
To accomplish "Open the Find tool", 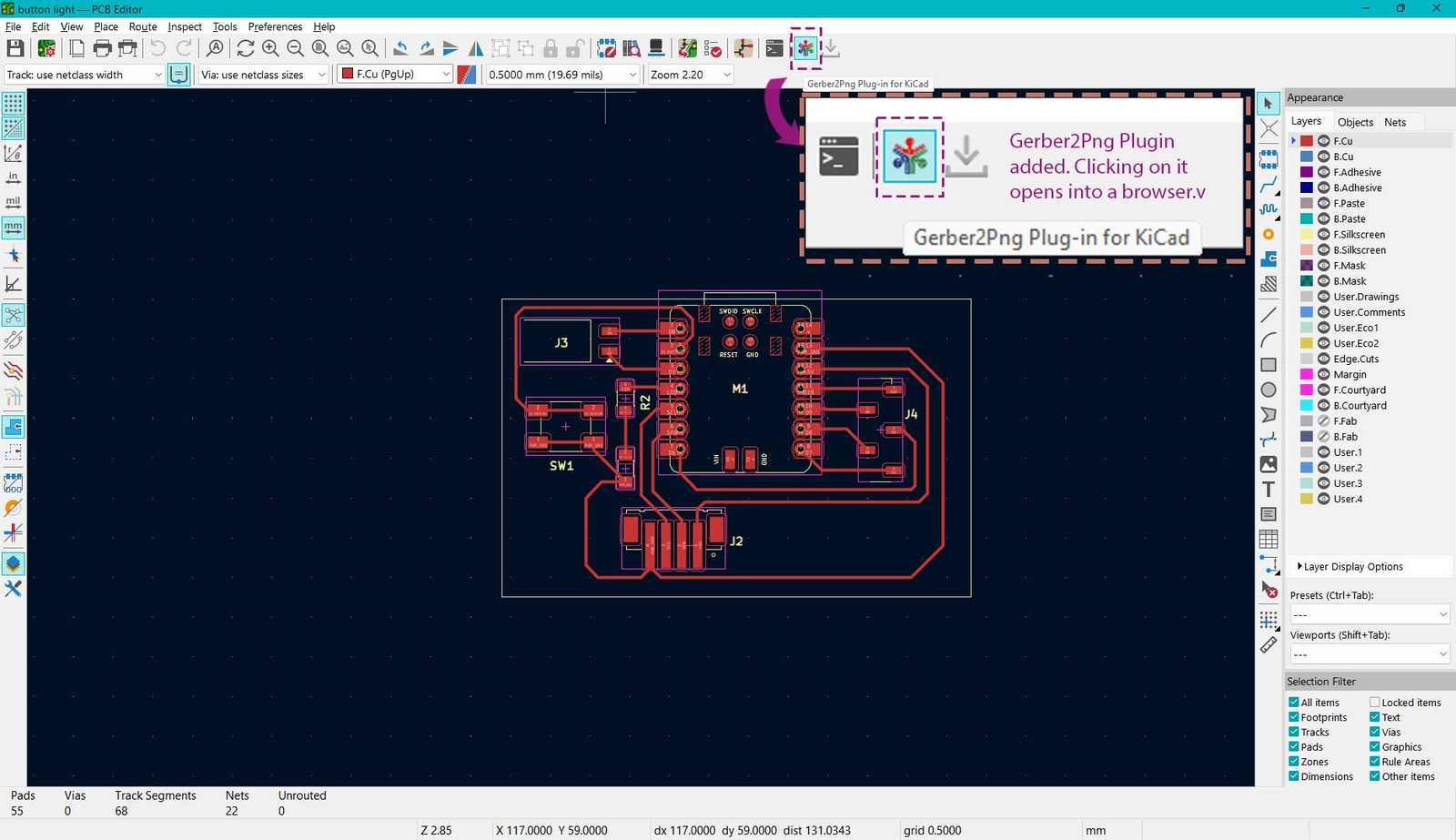I will coord(215,48).
